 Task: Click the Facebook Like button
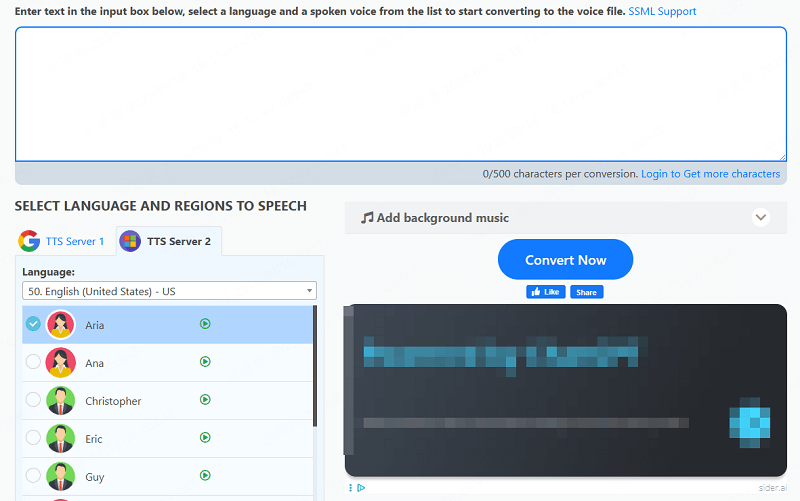tap(545, 292)
